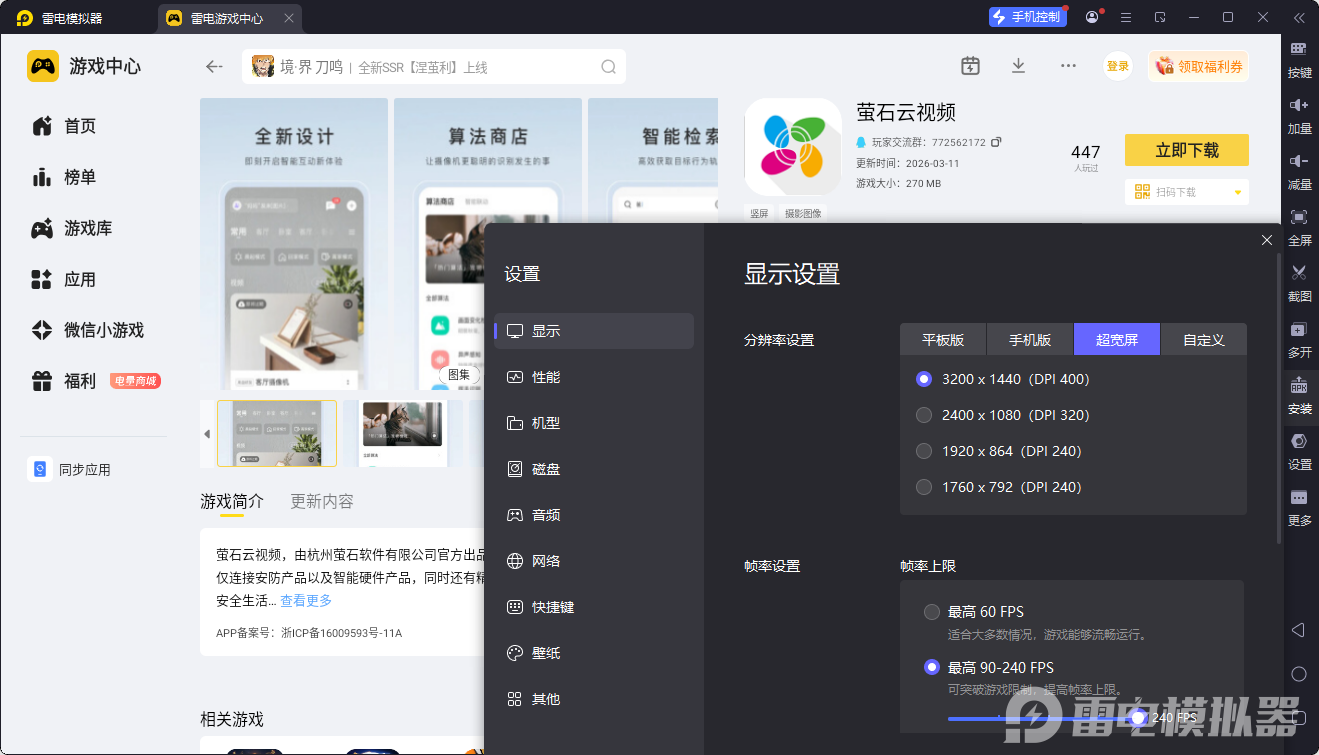Click the volume up (加量) icon

[x=1299, y=105]
